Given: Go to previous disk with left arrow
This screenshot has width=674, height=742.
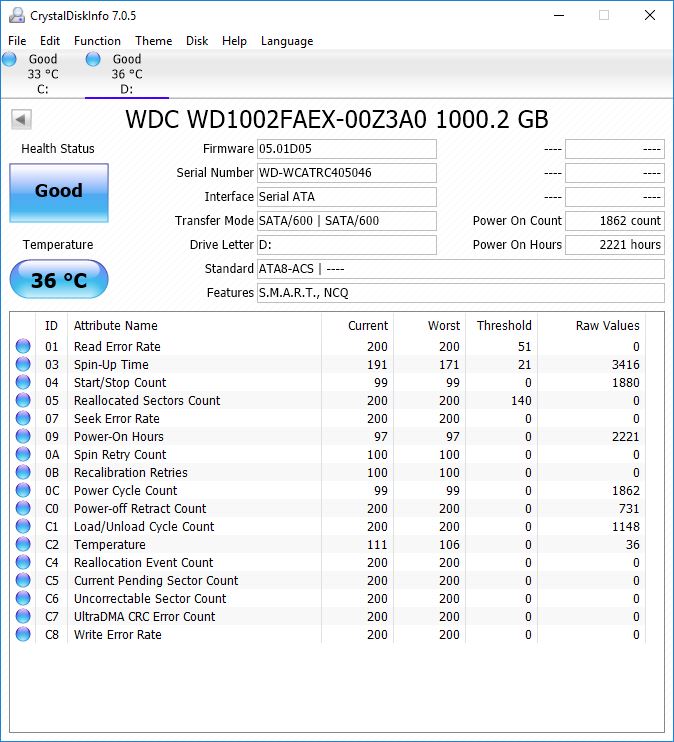Looking at the screenshot, I should tap(21, 120).
